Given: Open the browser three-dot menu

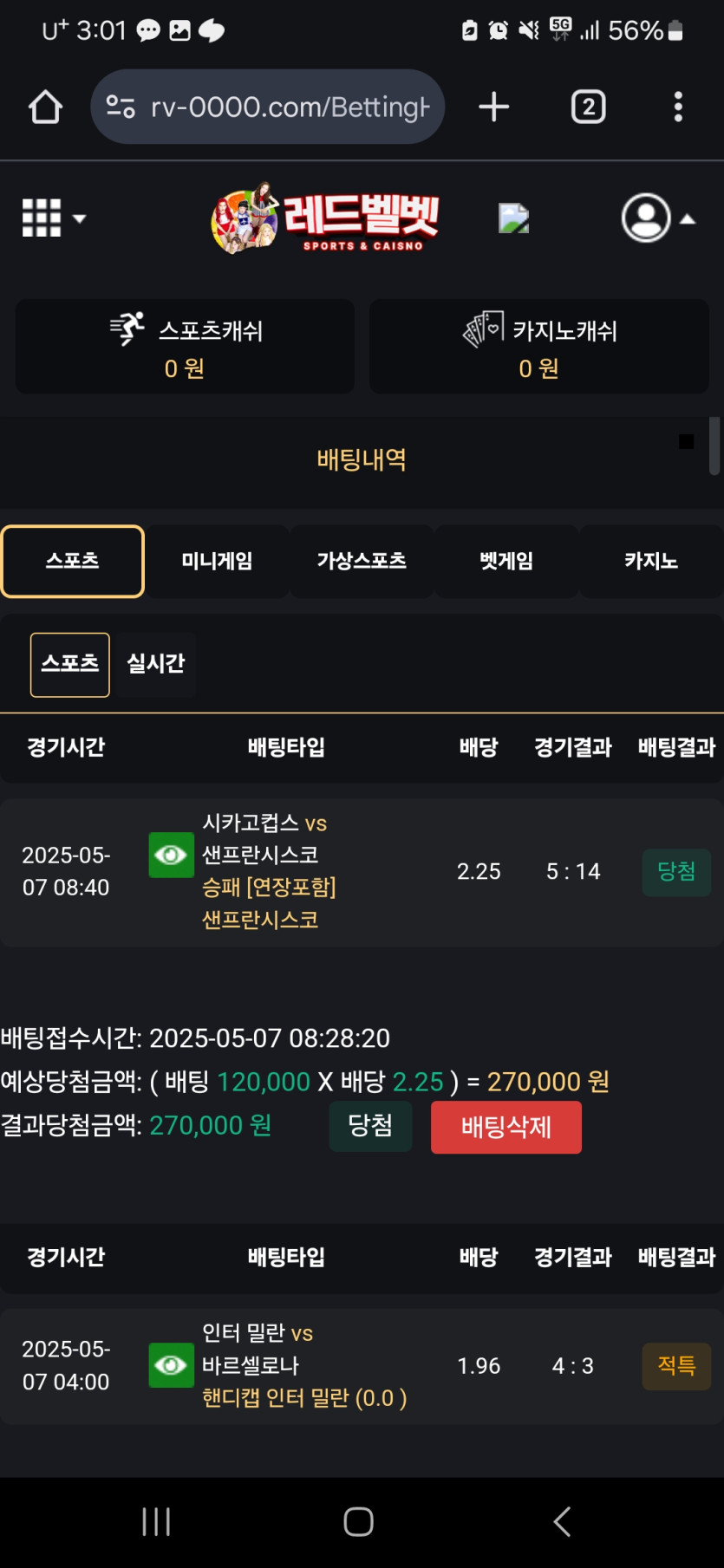Looking at the screenshot, I should click(678, 107).
